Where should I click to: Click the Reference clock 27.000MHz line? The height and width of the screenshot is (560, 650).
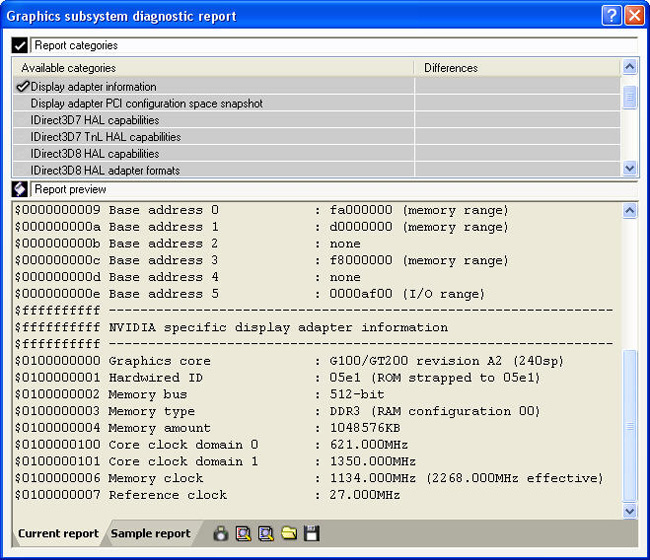[208, 495]
